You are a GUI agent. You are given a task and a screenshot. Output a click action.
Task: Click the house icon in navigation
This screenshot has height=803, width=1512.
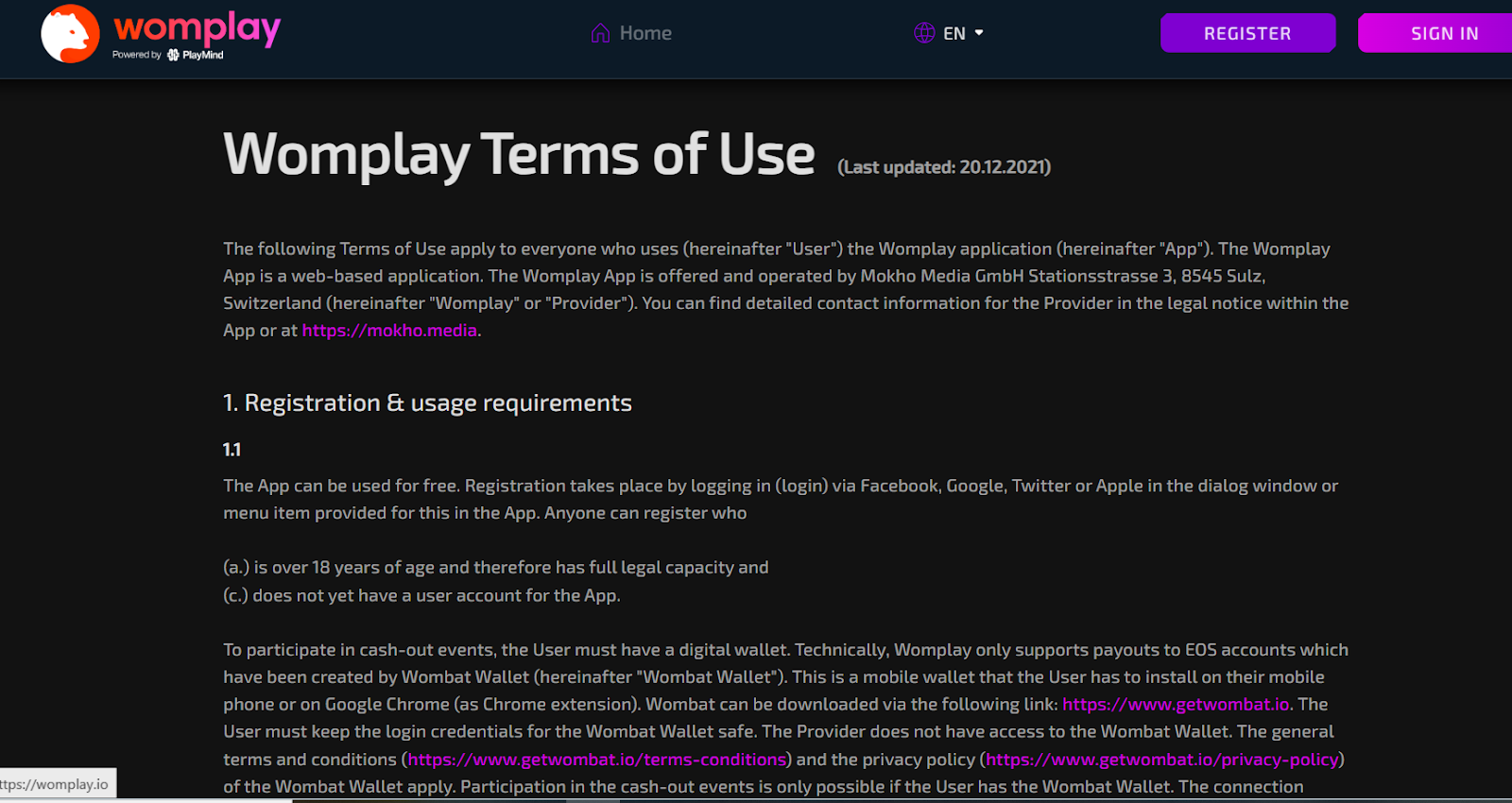(600, 34)
